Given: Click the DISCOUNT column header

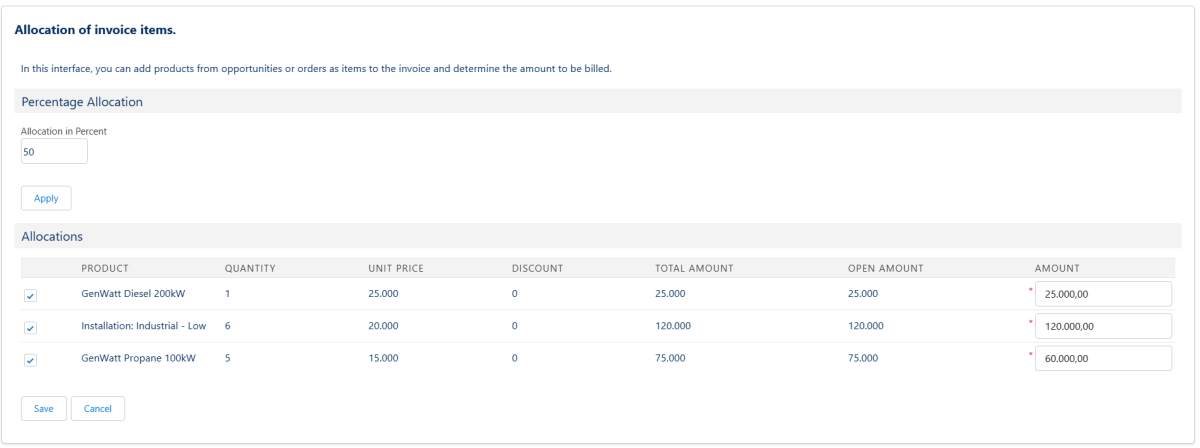Looking at the screenshot, I should (538, 268).
